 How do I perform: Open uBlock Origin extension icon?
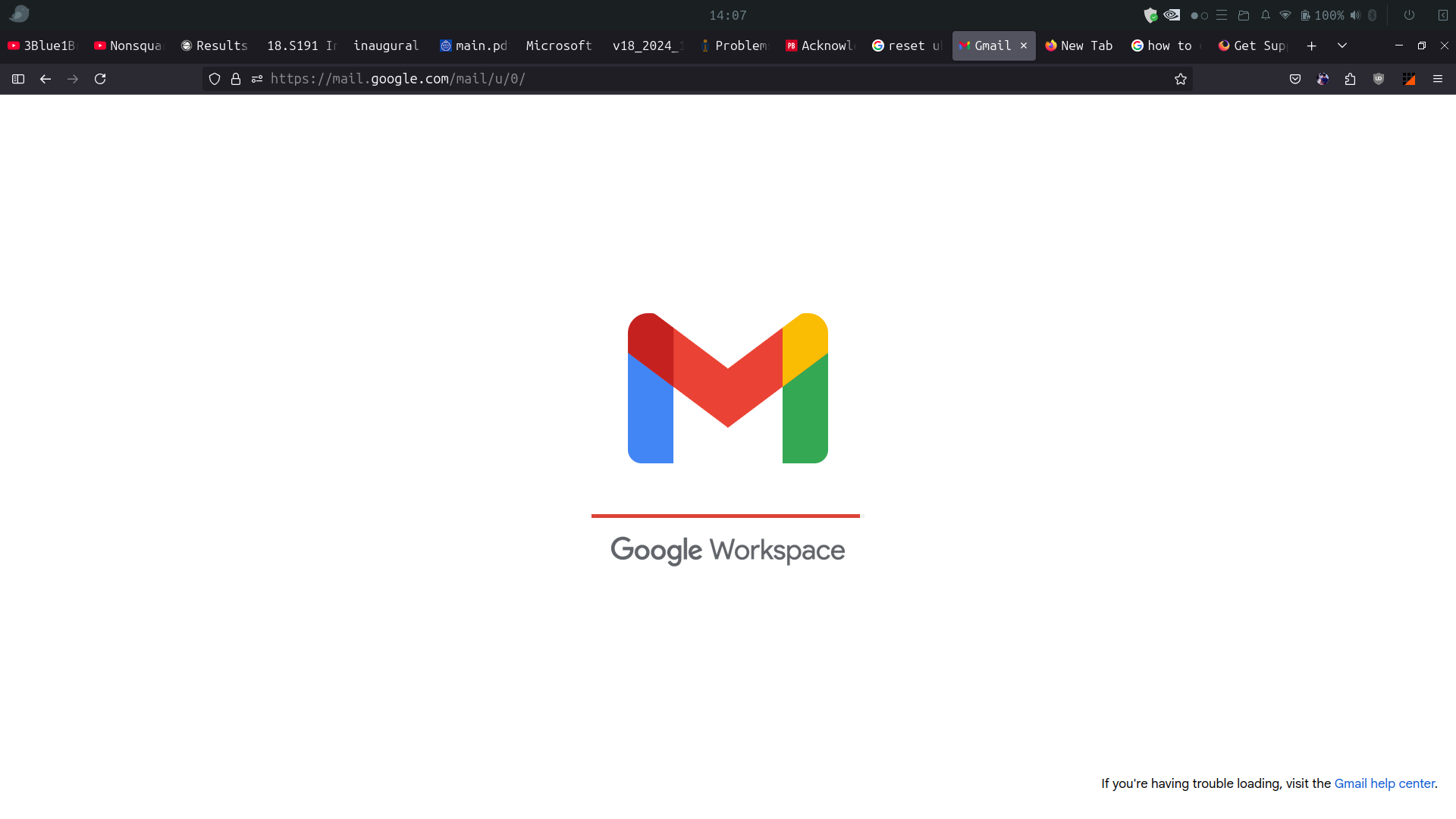point(1379,79)
